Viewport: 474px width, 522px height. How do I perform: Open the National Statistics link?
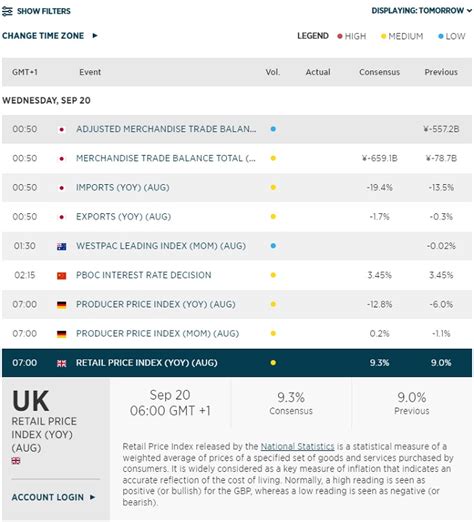pyautogui.click(x=297, y=446)
